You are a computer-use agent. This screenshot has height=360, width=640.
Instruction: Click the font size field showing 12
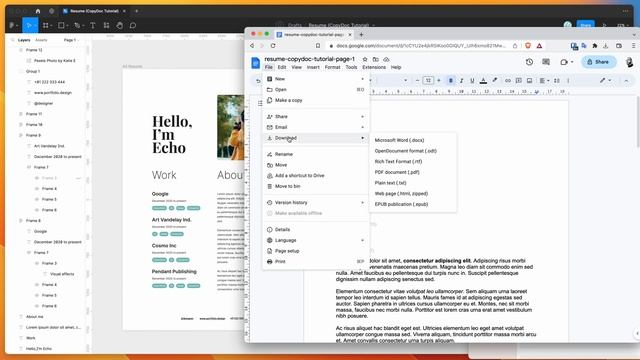(x=428, y=81)
